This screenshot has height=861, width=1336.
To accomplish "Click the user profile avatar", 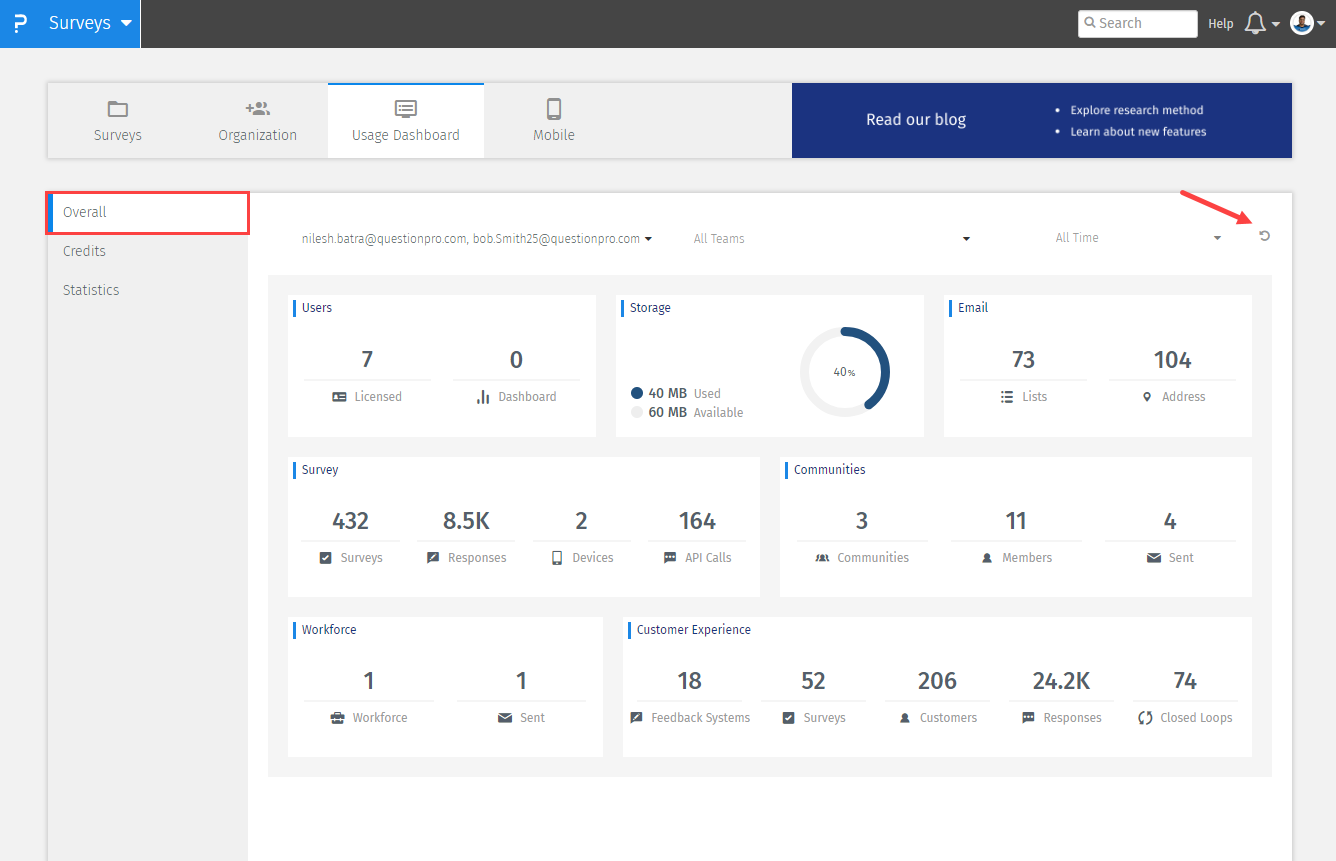I will (1301, 23).
